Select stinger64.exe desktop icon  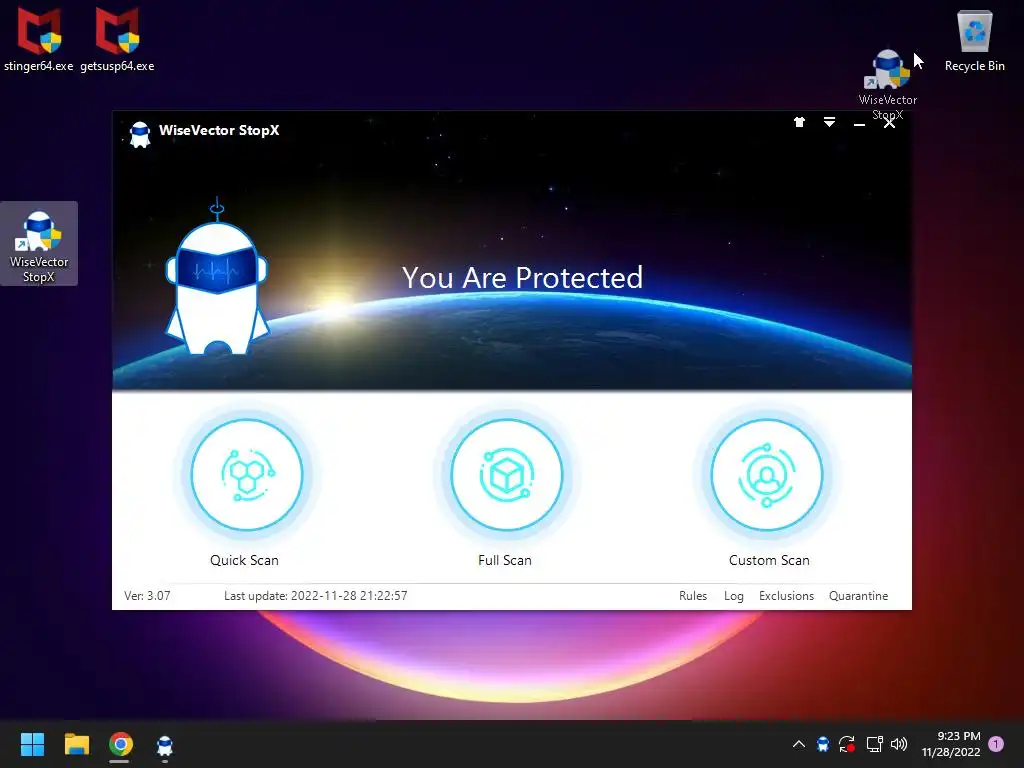click(39, 39)
